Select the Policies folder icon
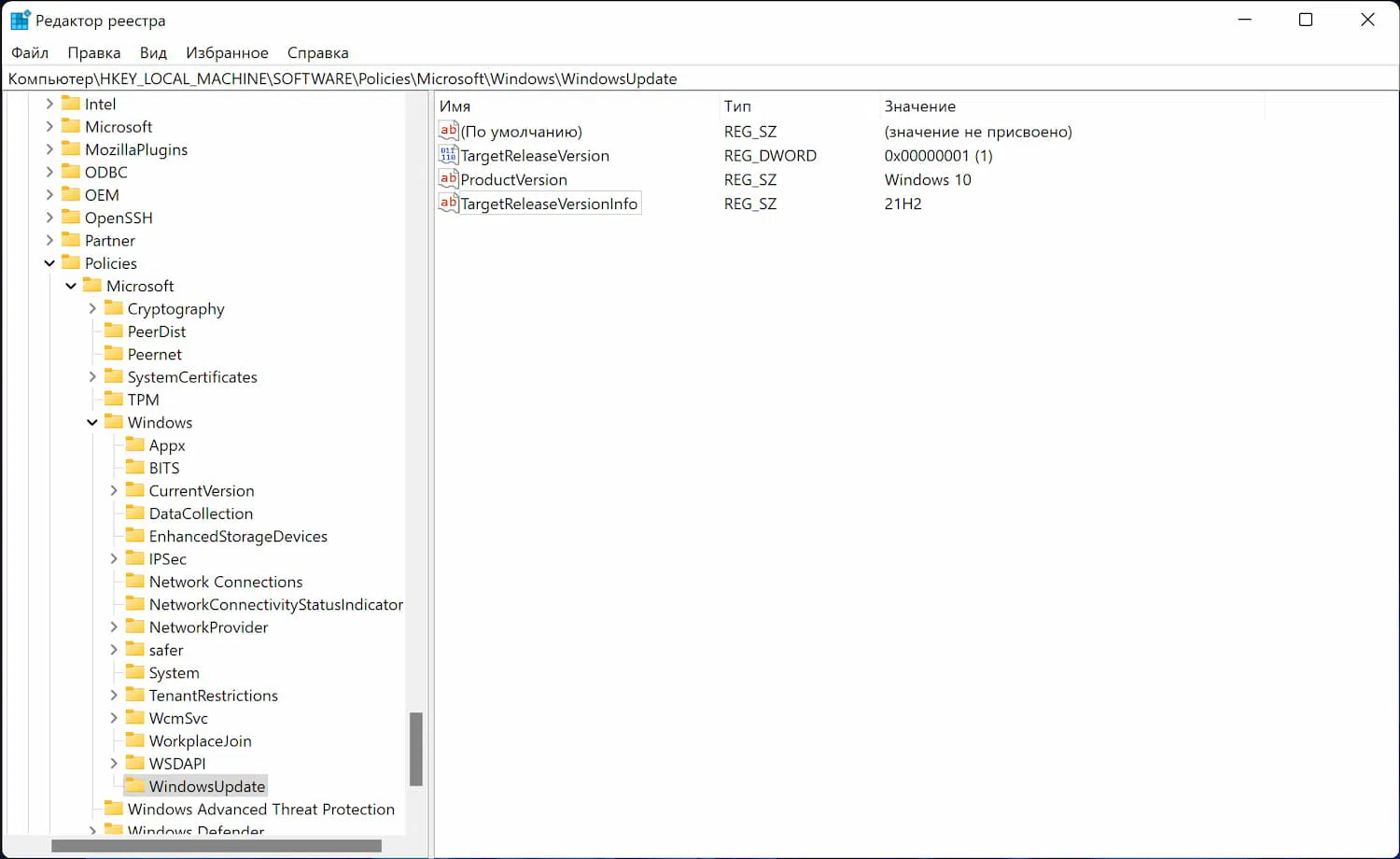Image resolution: width=1400 pixels, height=859 pixels. pyautogui.click(x=71, y=262)
